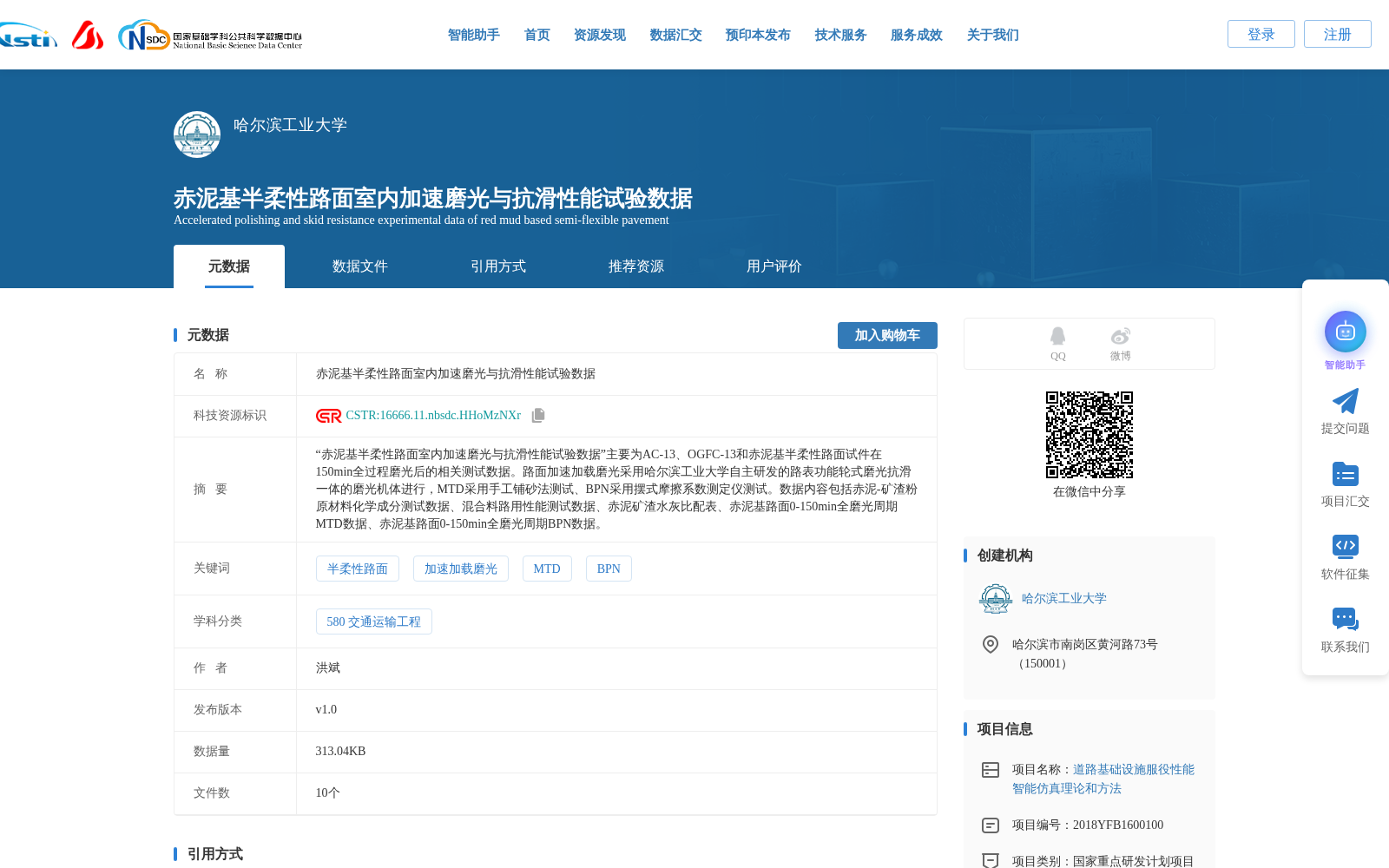Go to 首页 in navigation

537,35
